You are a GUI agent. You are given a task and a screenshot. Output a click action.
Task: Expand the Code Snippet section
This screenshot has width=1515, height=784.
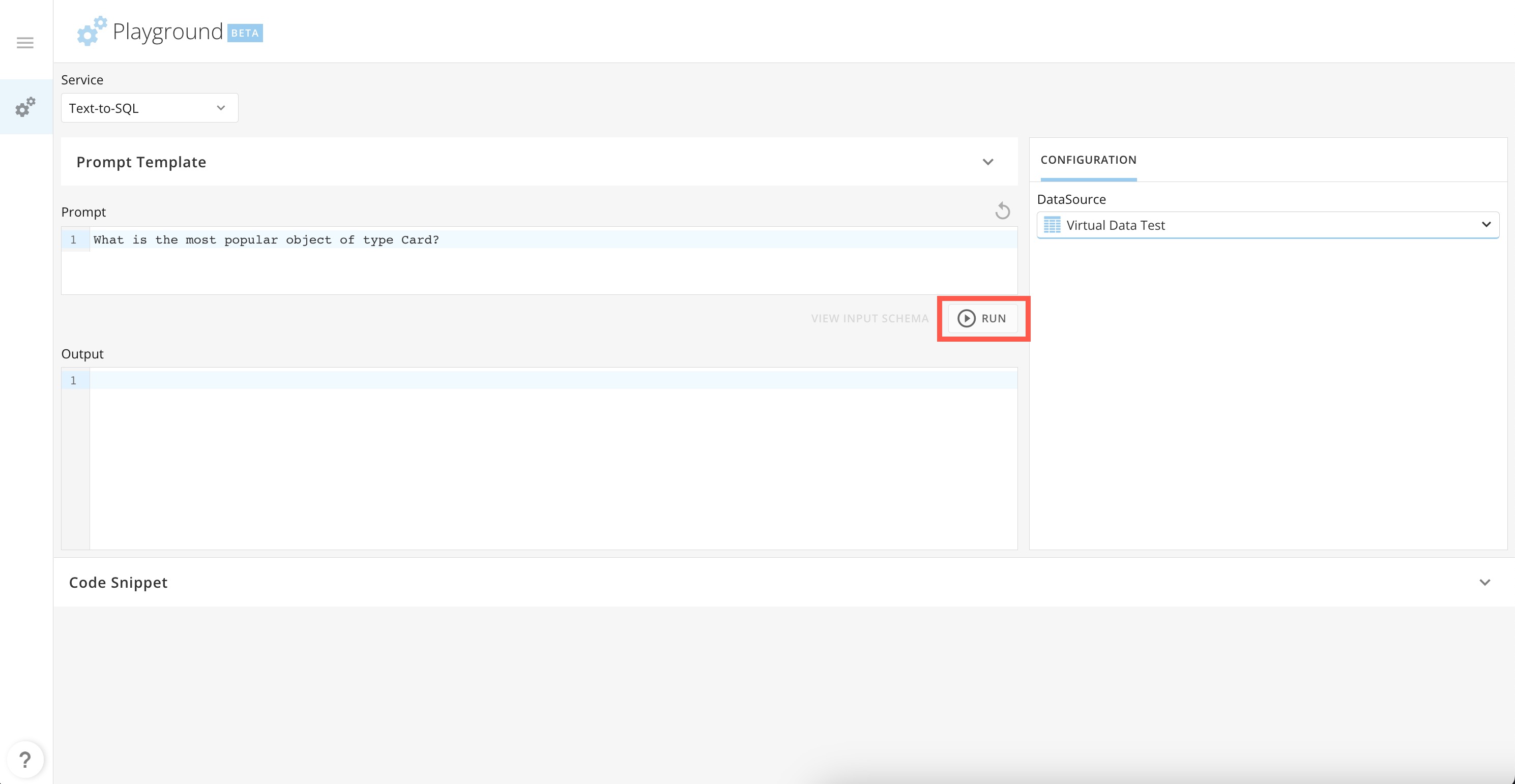(x=1484, y=583)
